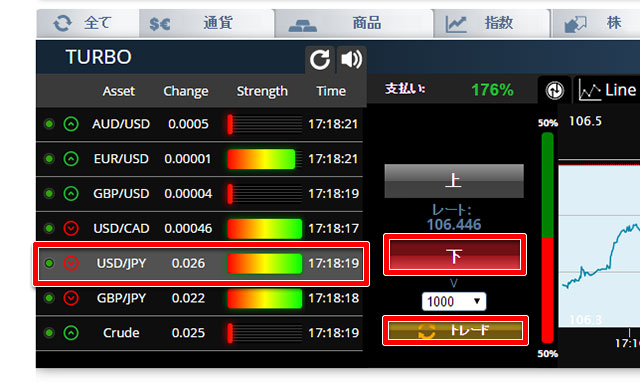Toggle the green status dot for EUR/USD

tap(49, 159)
